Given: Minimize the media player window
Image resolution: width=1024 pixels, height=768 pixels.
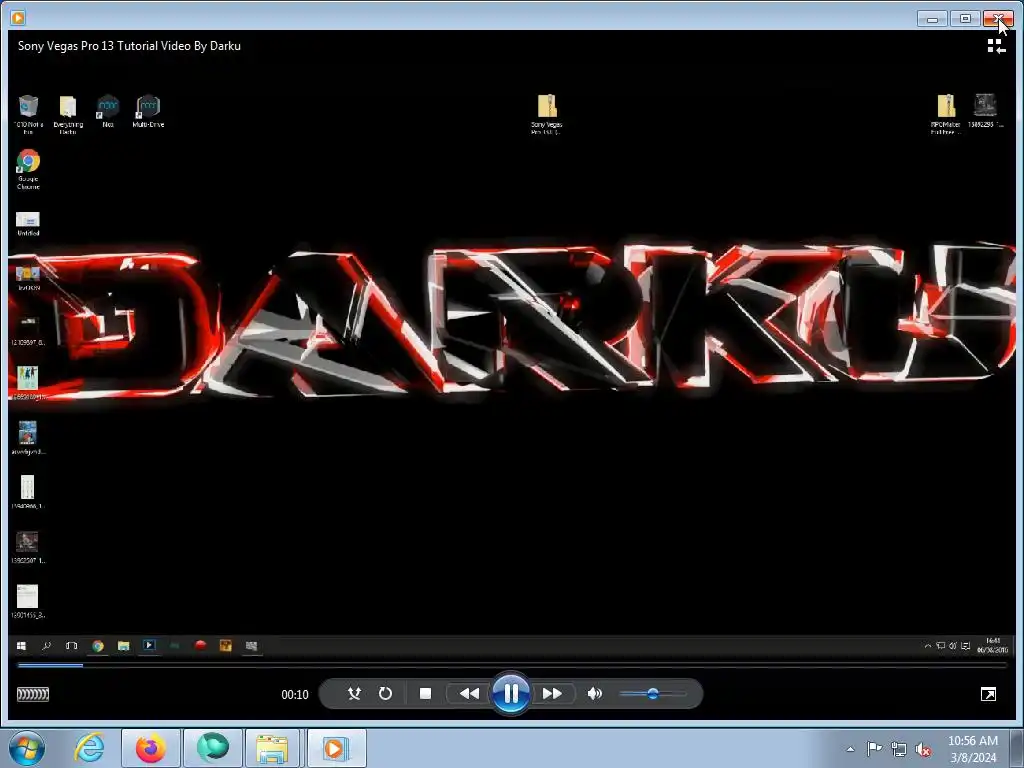Looking at the screenshot, I should pyautogui.click(x=932, y=18).
